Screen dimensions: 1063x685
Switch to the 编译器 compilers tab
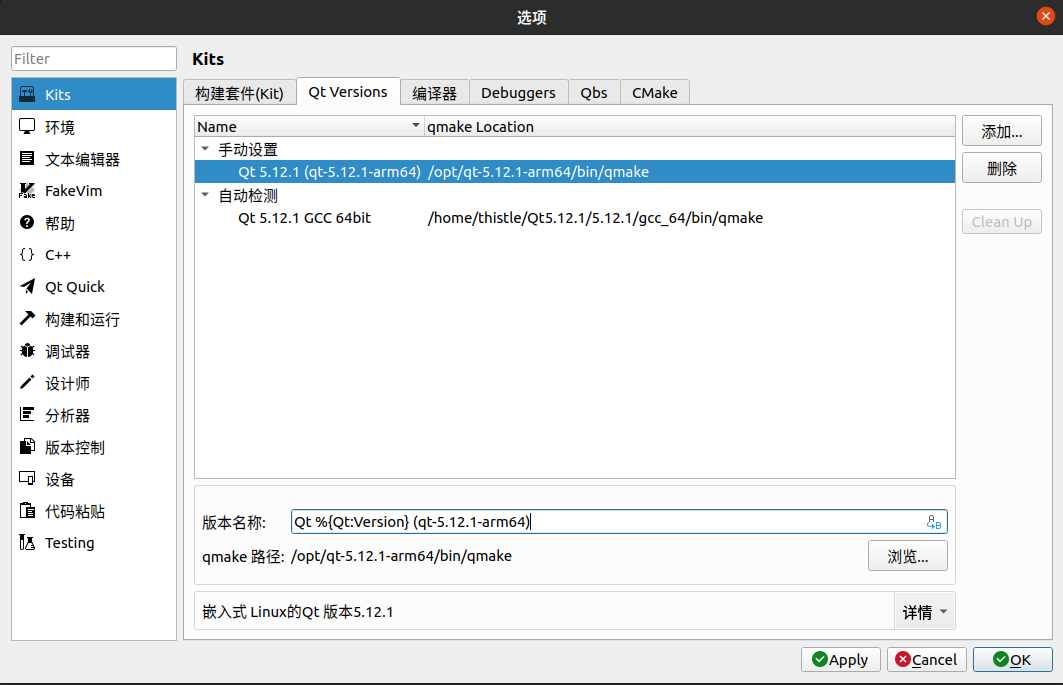coord(435,93)
